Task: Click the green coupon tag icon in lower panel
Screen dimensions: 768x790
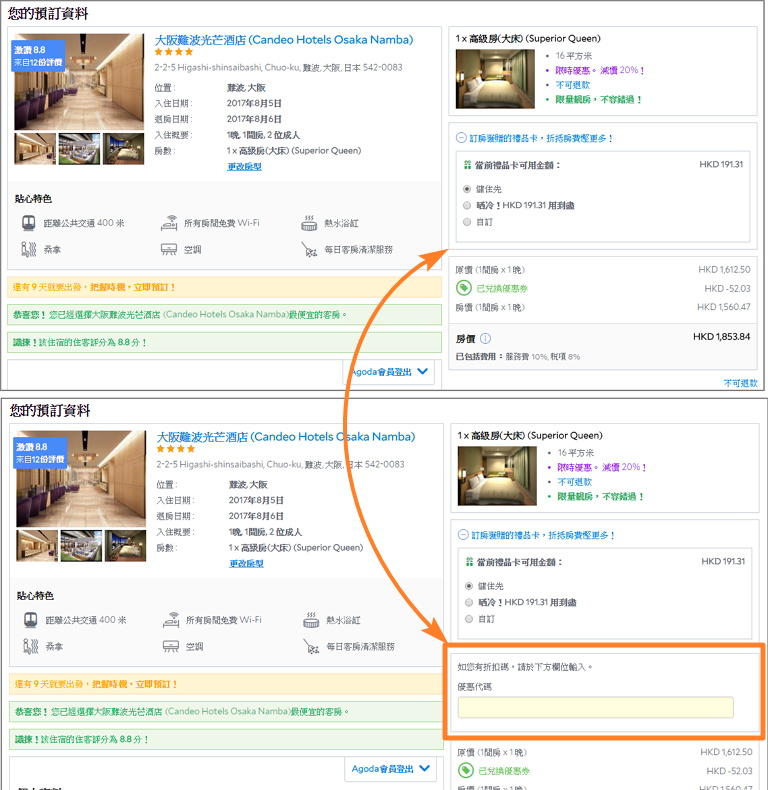Action: (465, 771)
